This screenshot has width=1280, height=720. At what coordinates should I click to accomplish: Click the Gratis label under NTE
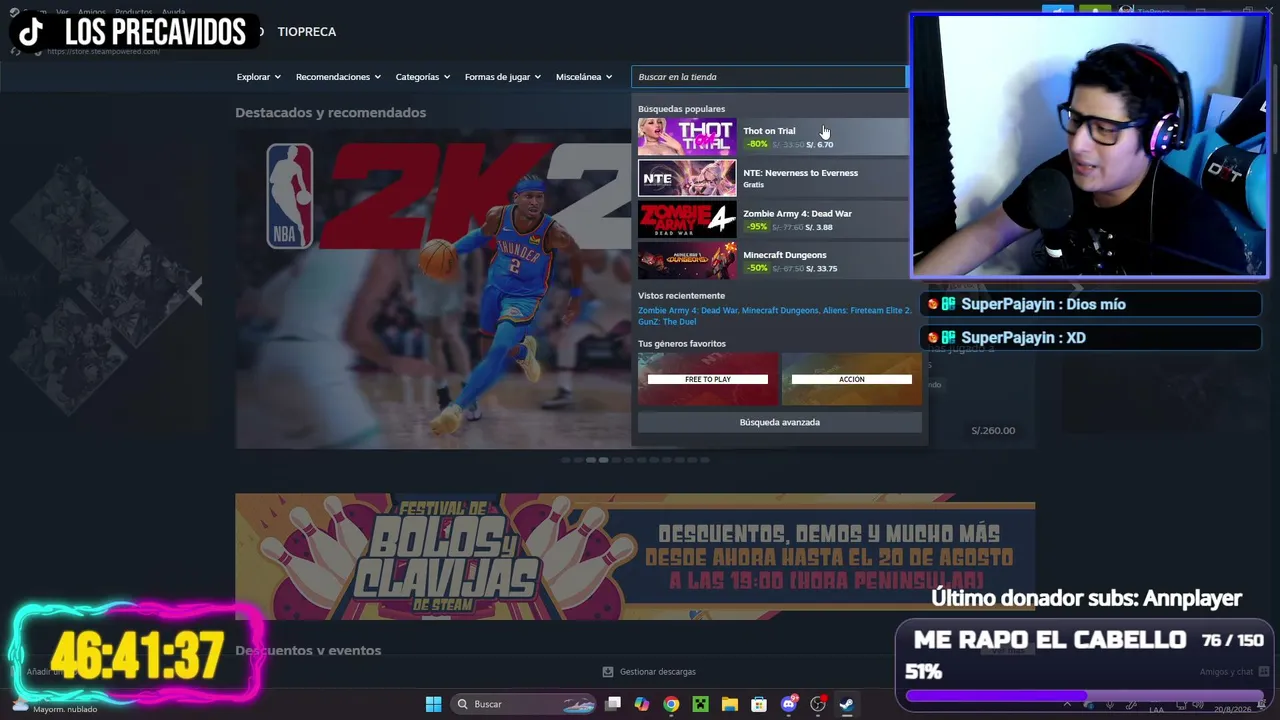click(x=753, y=185)
